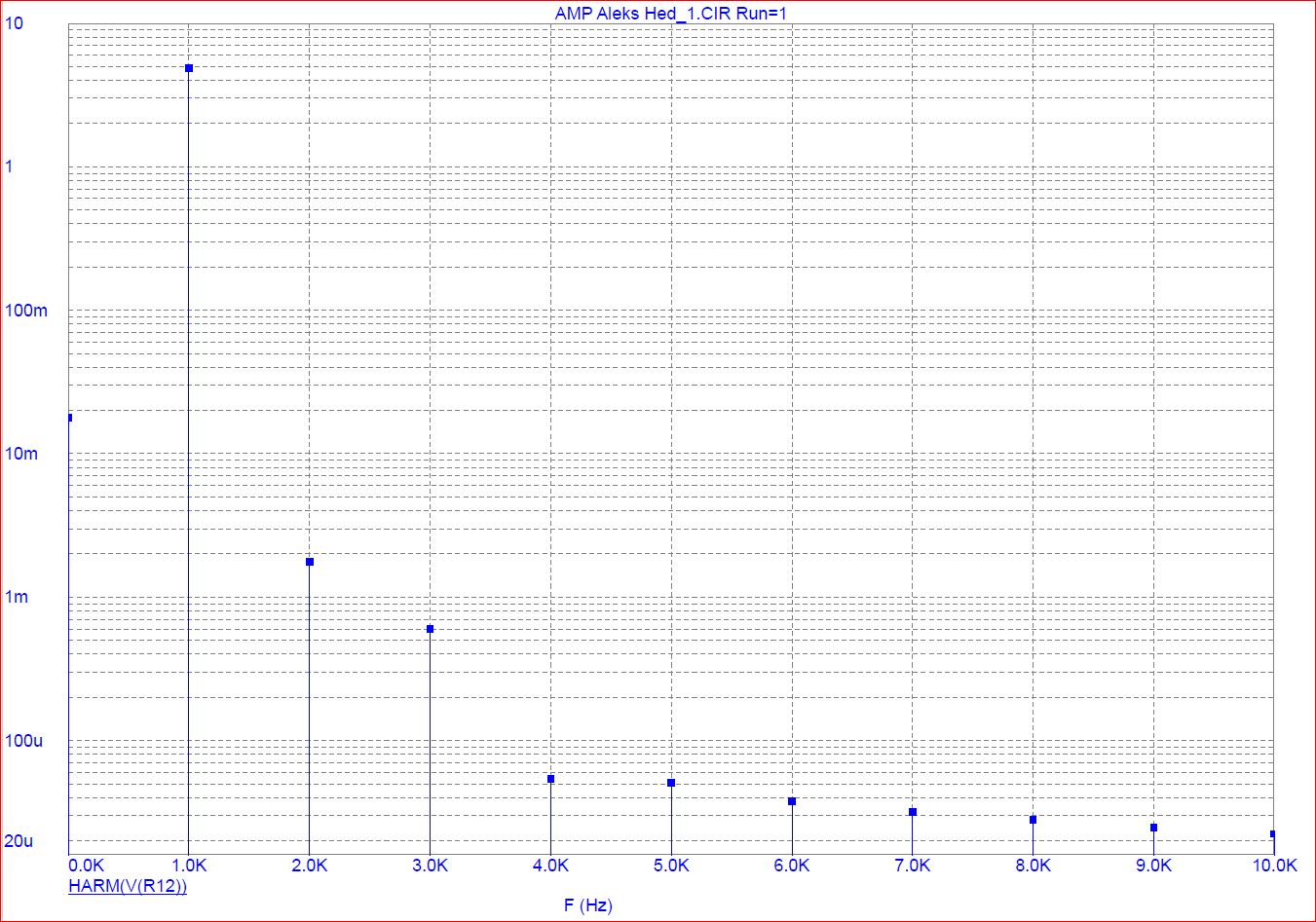This screenshot has width=1316, height=922.
Task: Click the 10 y-axis scale label
Action: [15, 23]
